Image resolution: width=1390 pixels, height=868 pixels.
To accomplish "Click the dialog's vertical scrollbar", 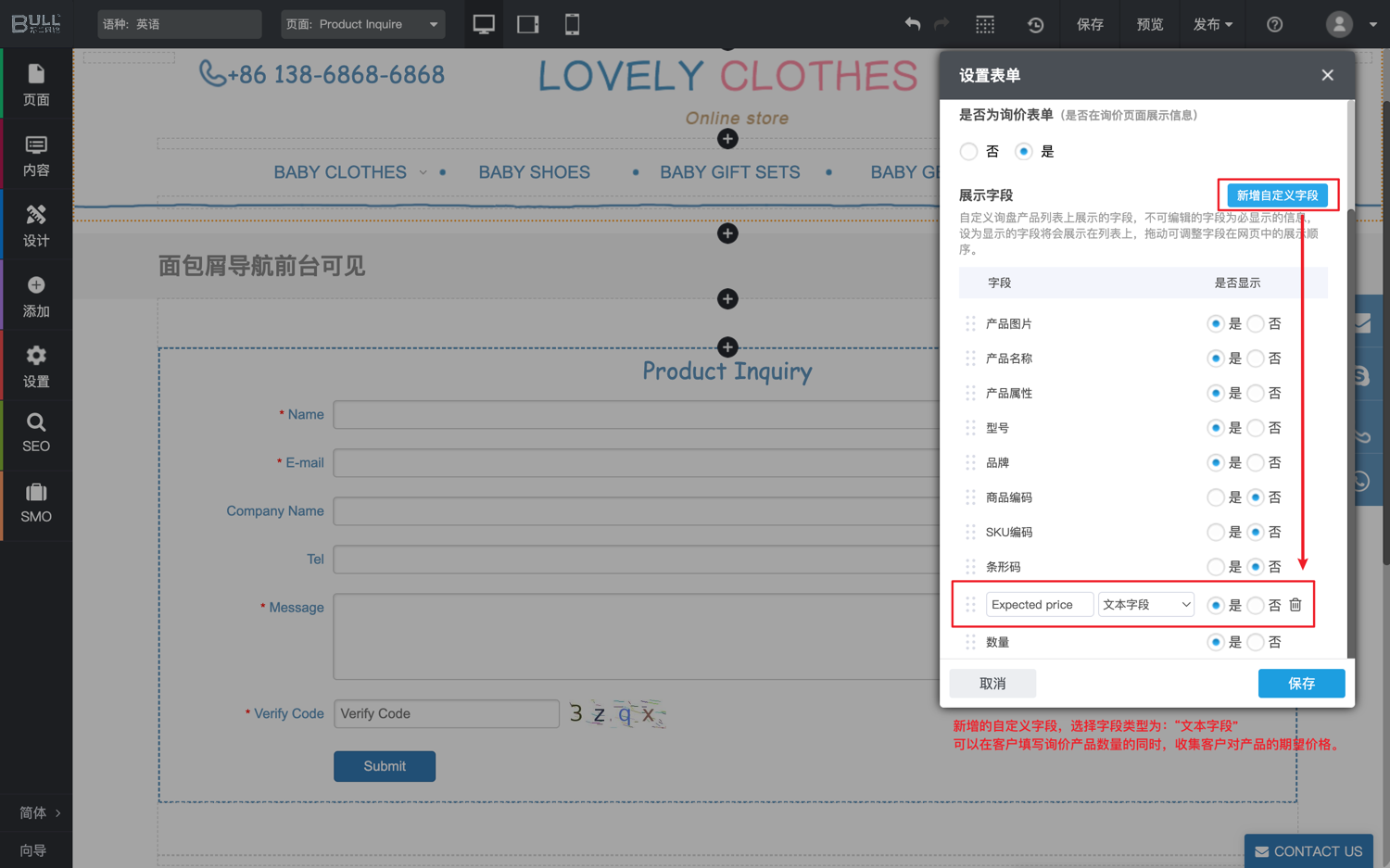I will [x=1350, y=371].
